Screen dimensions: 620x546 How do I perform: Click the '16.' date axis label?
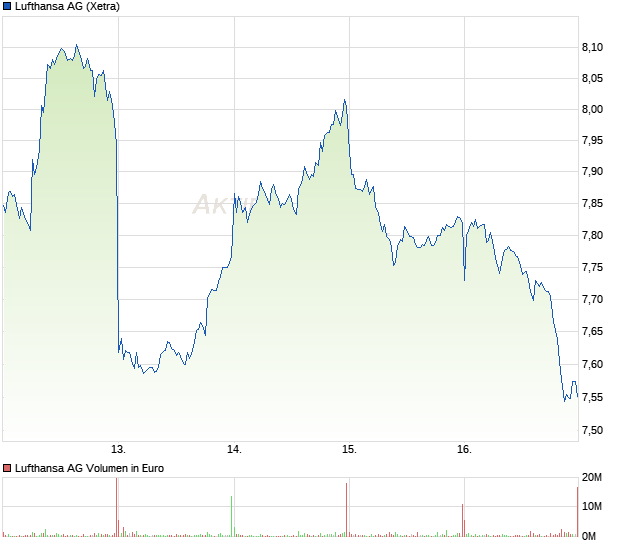tap(464, 450)
